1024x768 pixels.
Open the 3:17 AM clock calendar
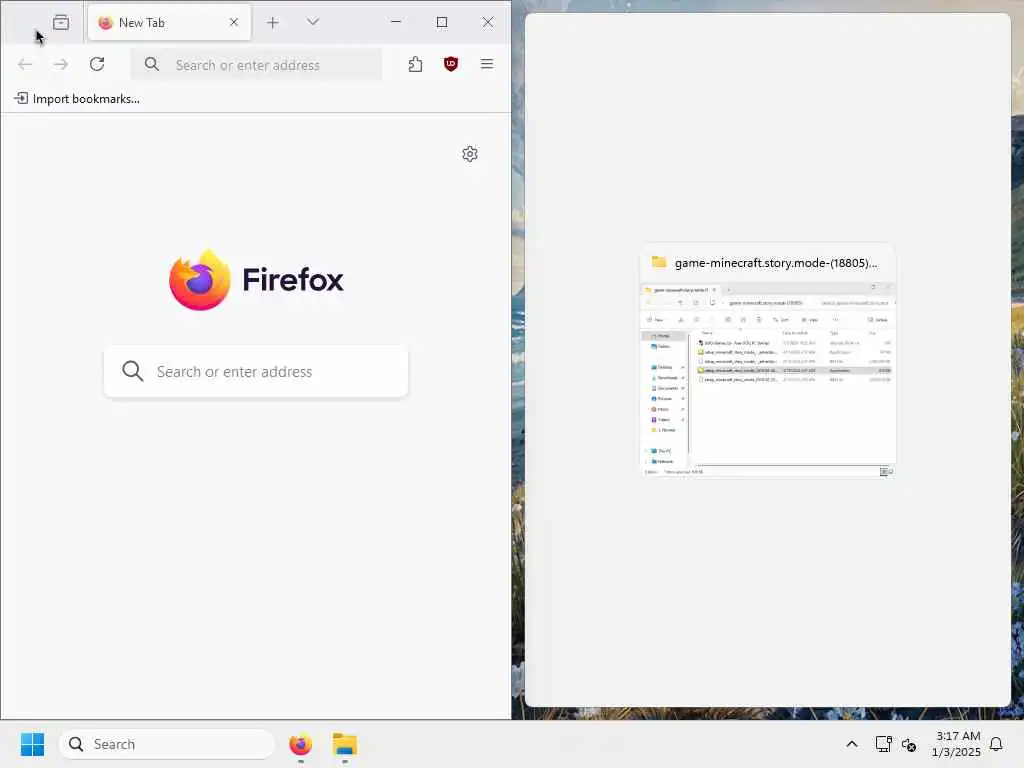pos(956,744)
